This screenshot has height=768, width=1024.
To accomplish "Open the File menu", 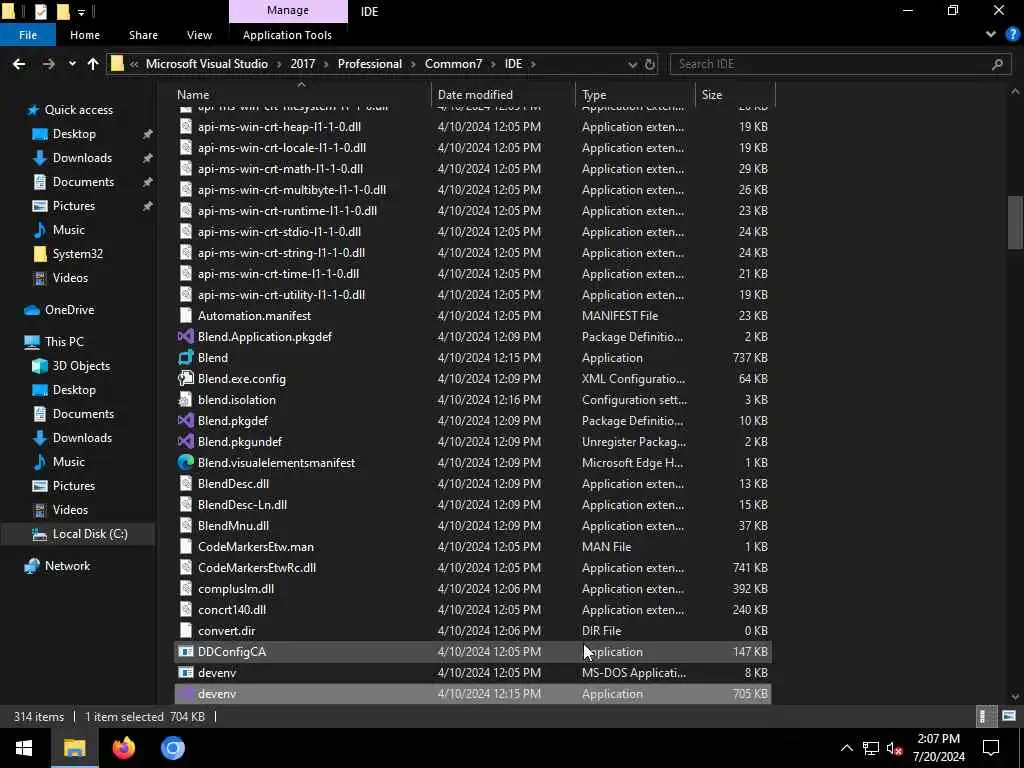I will click(28, 35).
